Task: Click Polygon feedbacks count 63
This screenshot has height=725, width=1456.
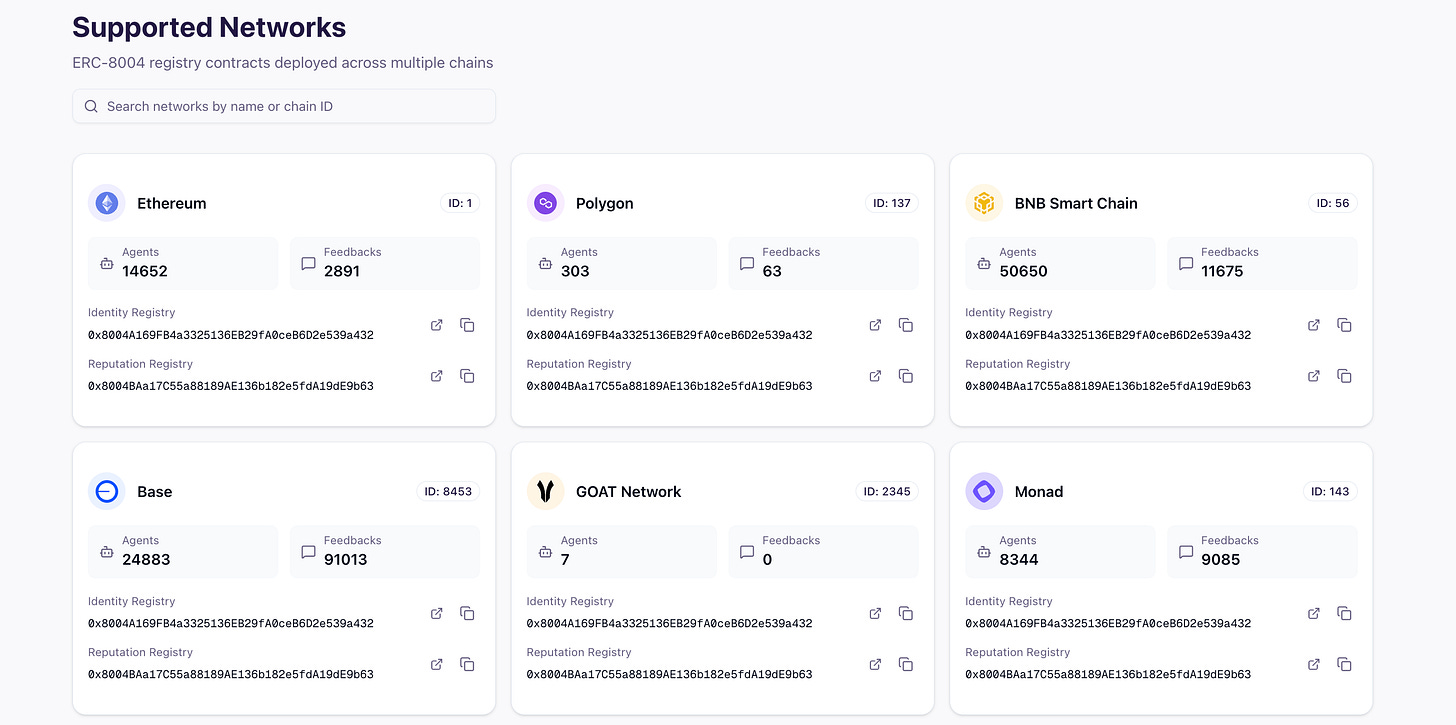Action: pyautogui.click(x=772, y=271)
